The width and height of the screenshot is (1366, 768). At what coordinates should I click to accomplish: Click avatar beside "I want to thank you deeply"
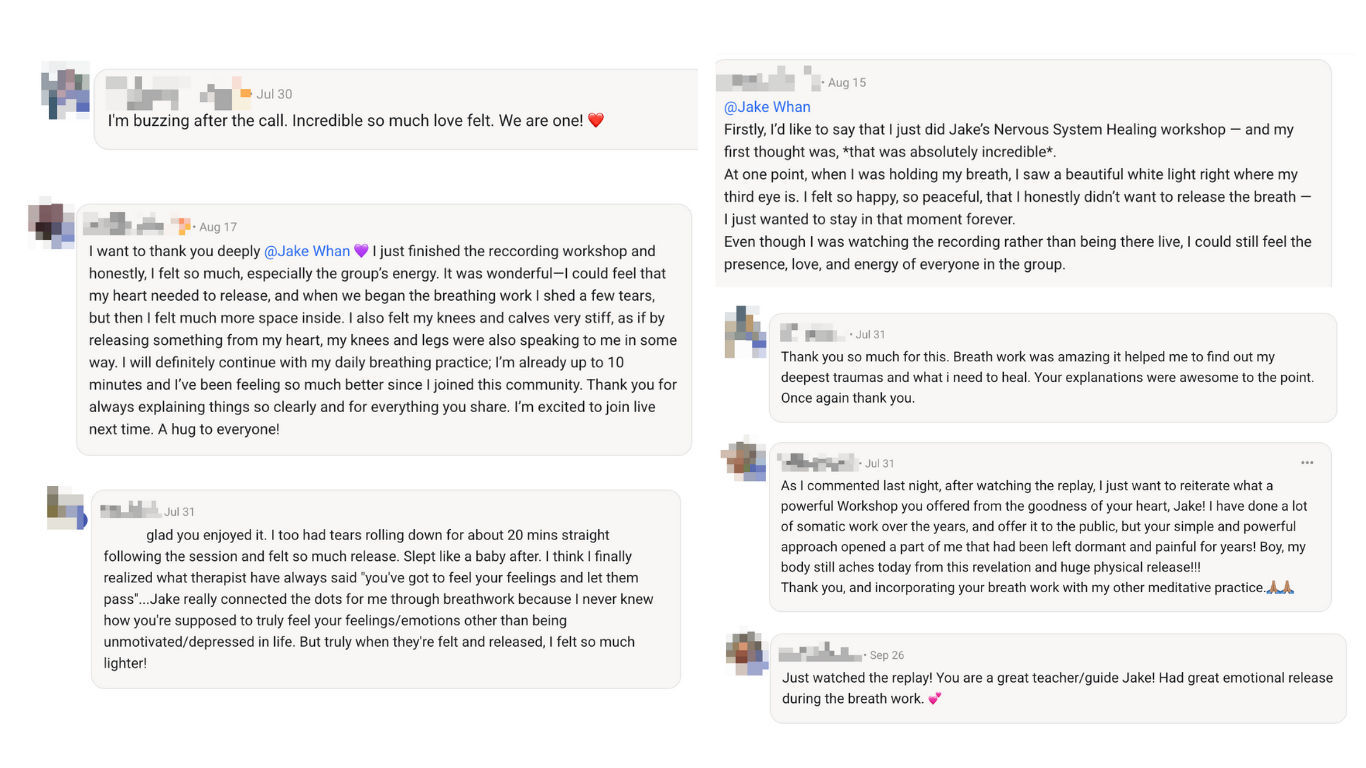51,222
